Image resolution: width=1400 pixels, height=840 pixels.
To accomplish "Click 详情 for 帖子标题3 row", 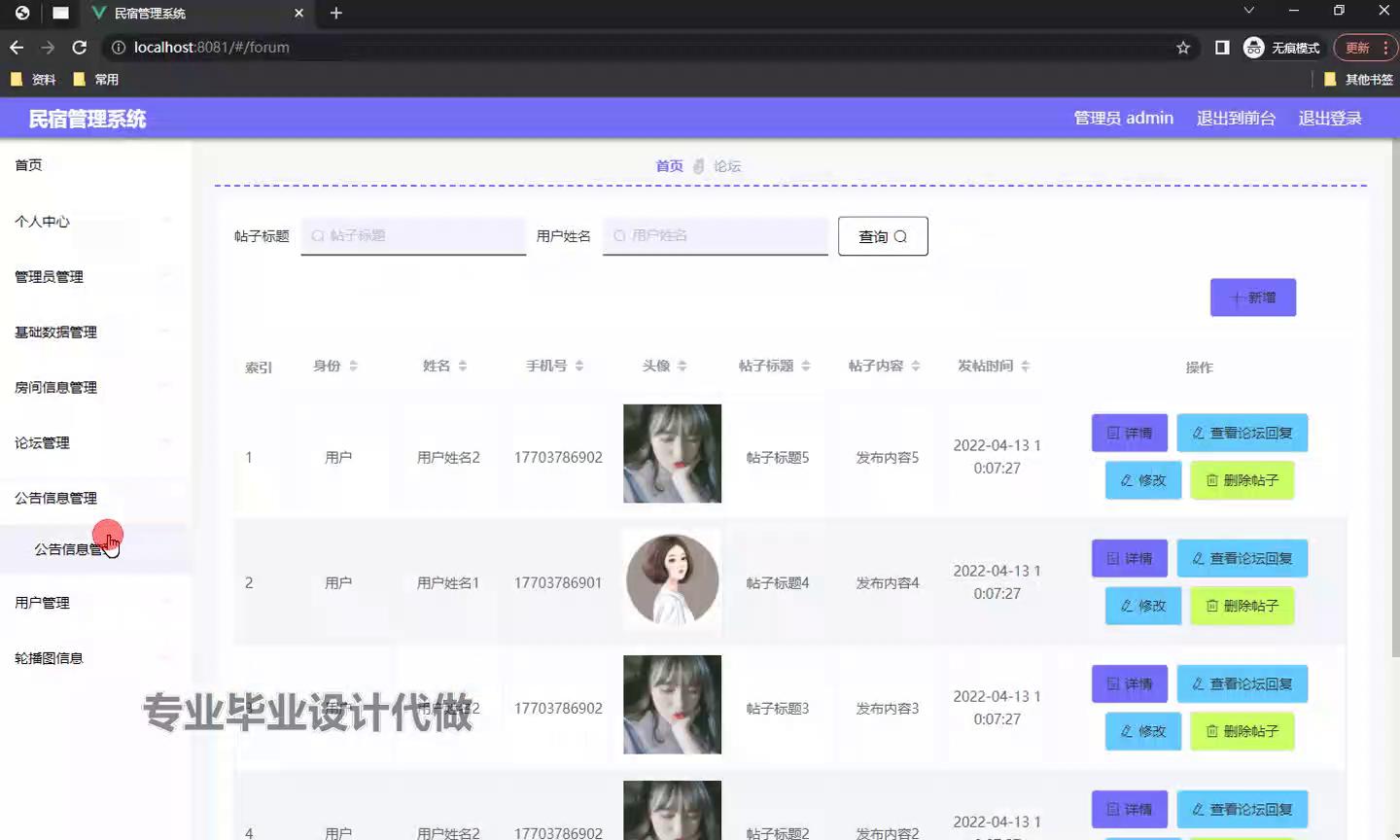I will (1130, 683).
